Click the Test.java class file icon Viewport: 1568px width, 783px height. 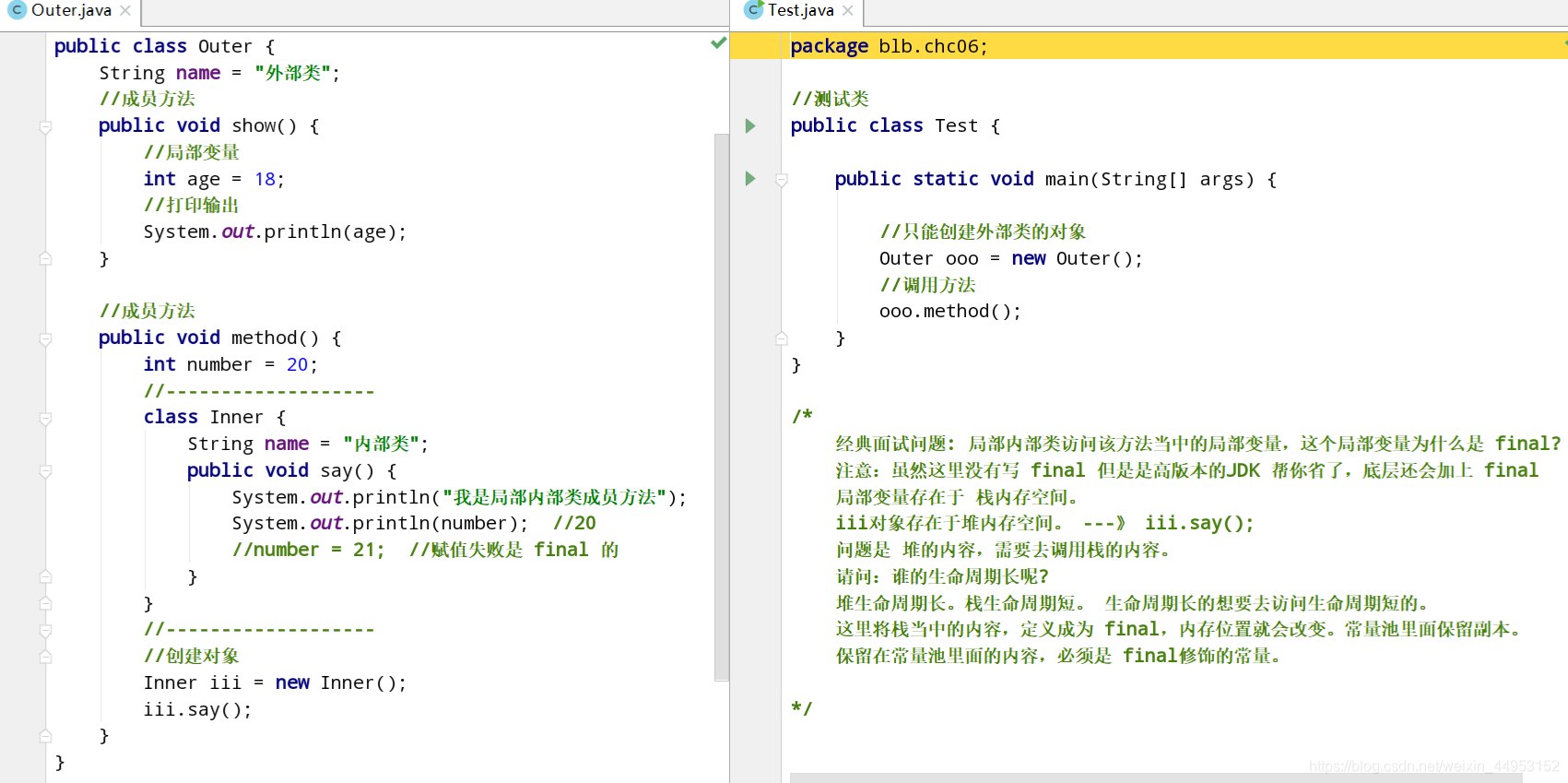tap(753, 10)
